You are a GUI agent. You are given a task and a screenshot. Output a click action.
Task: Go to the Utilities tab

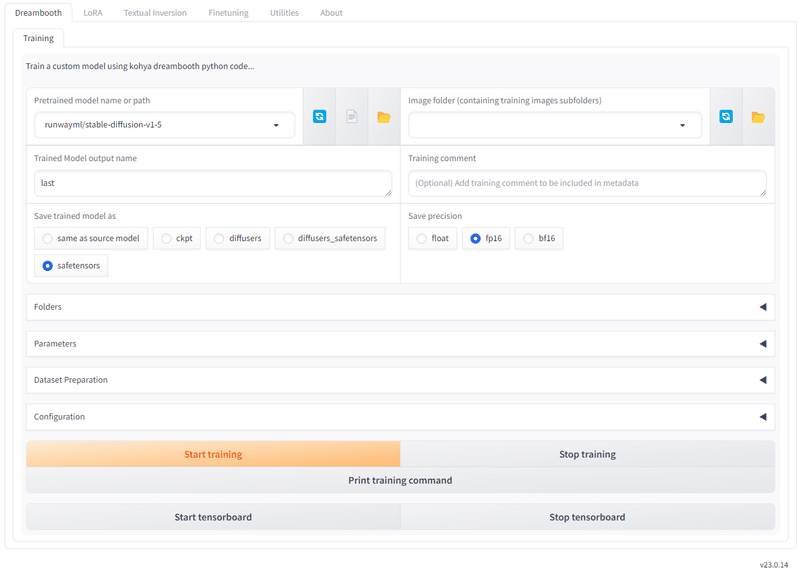(284, 13)
